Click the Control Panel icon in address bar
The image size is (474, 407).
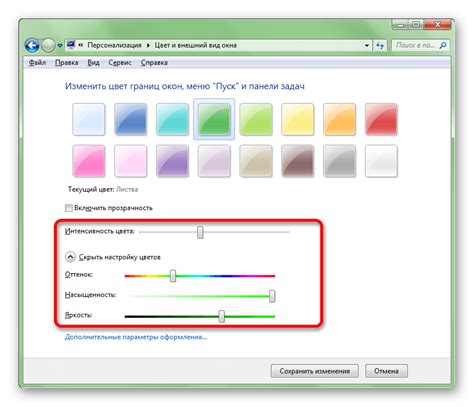[71, 45]
